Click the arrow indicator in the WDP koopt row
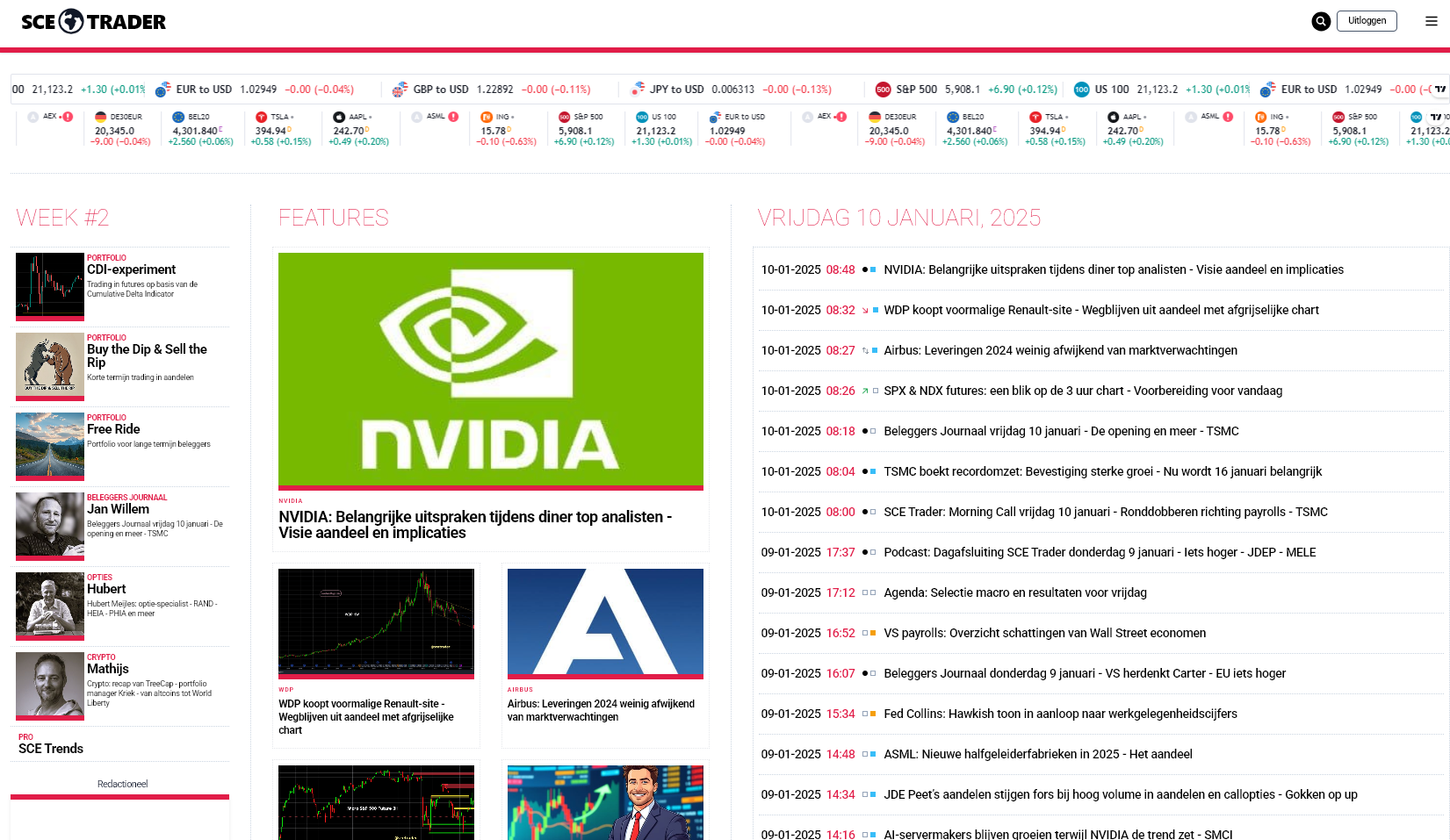This screenshot has height=840, width=1450. pyautogui.click(x=865, y=310)
